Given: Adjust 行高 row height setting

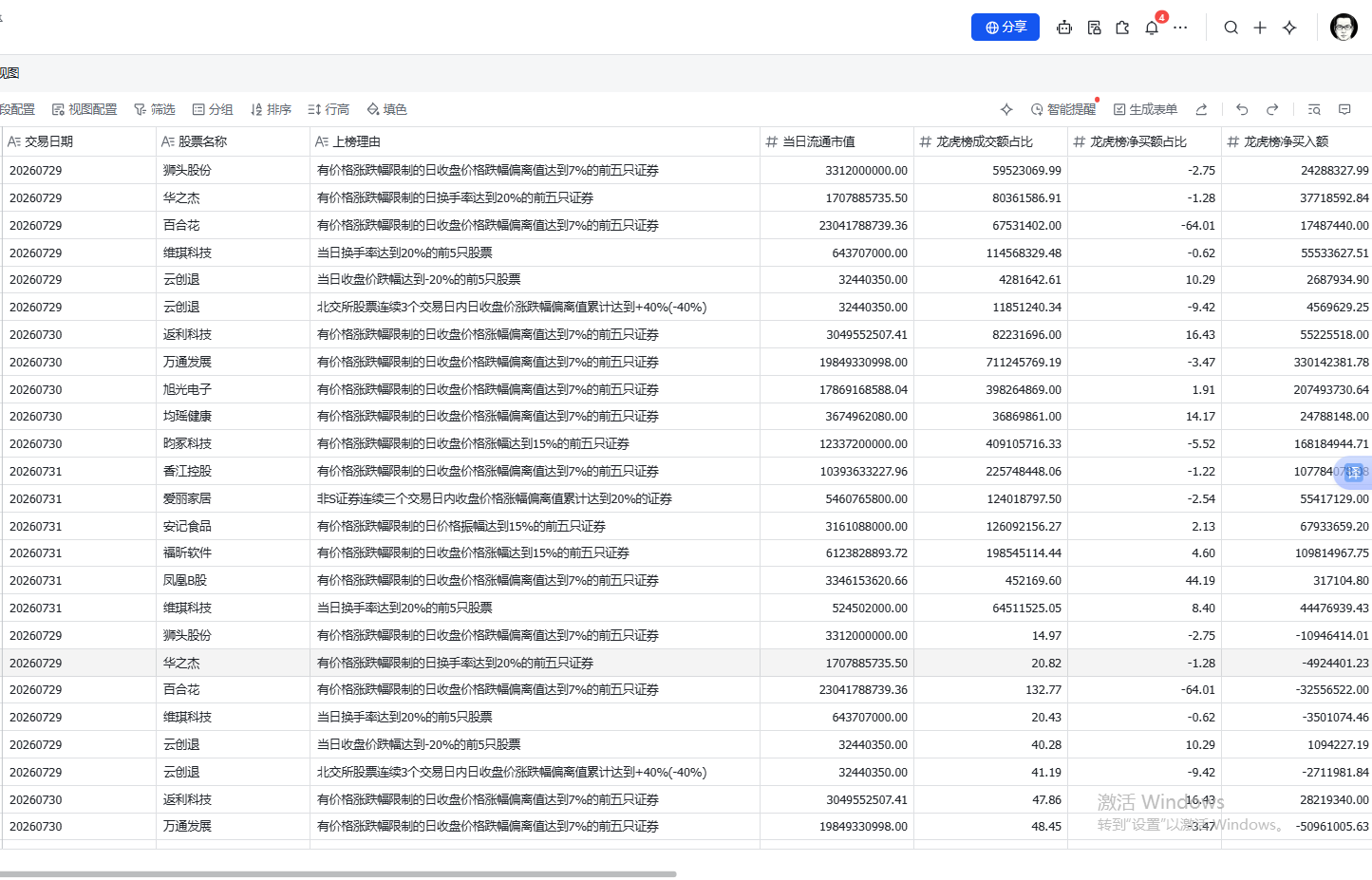Looking at the screenshot, I should click(329, 109).
